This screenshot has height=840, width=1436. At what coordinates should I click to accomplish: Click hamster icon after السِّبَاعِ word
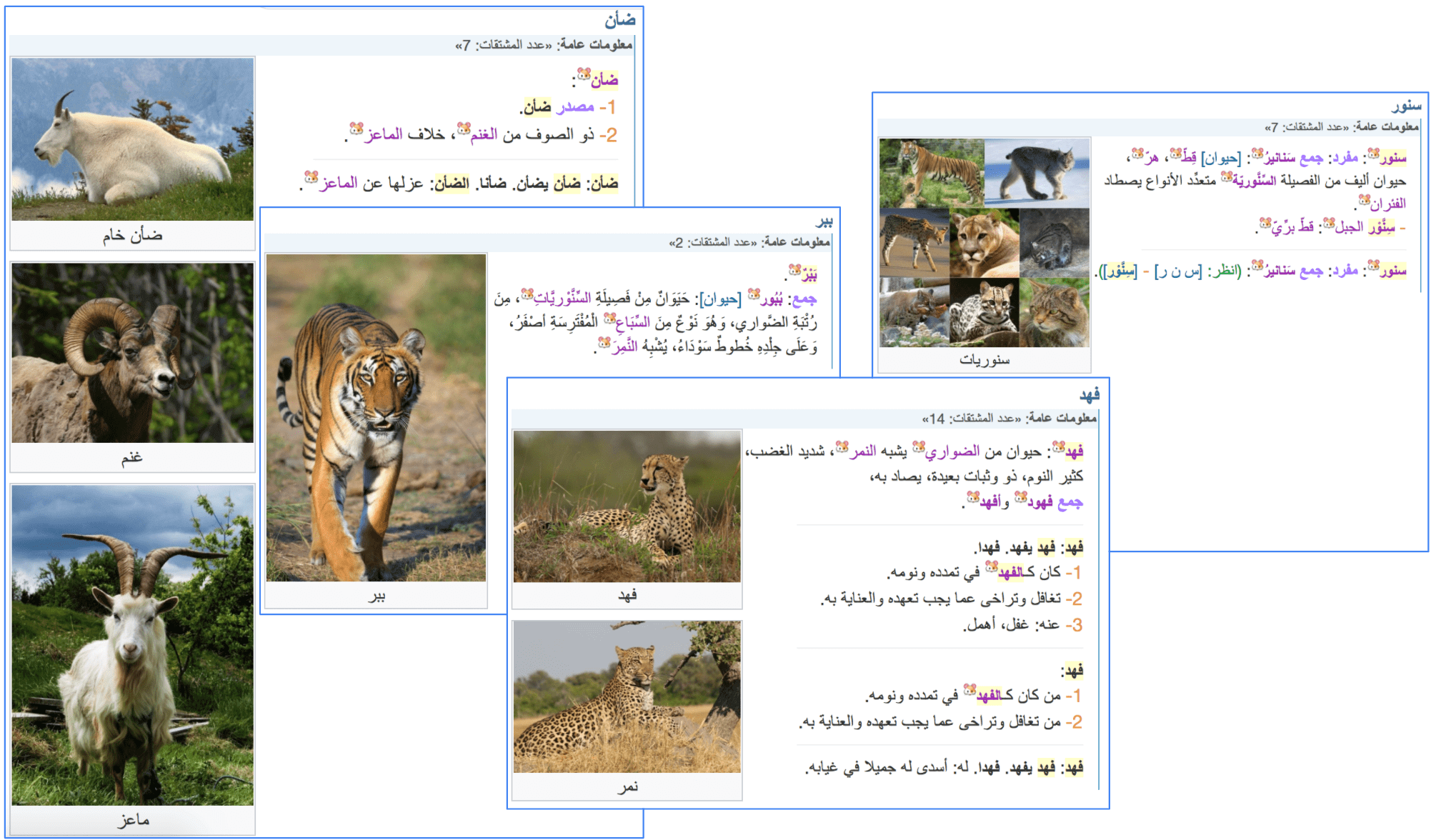click(610, 318)
